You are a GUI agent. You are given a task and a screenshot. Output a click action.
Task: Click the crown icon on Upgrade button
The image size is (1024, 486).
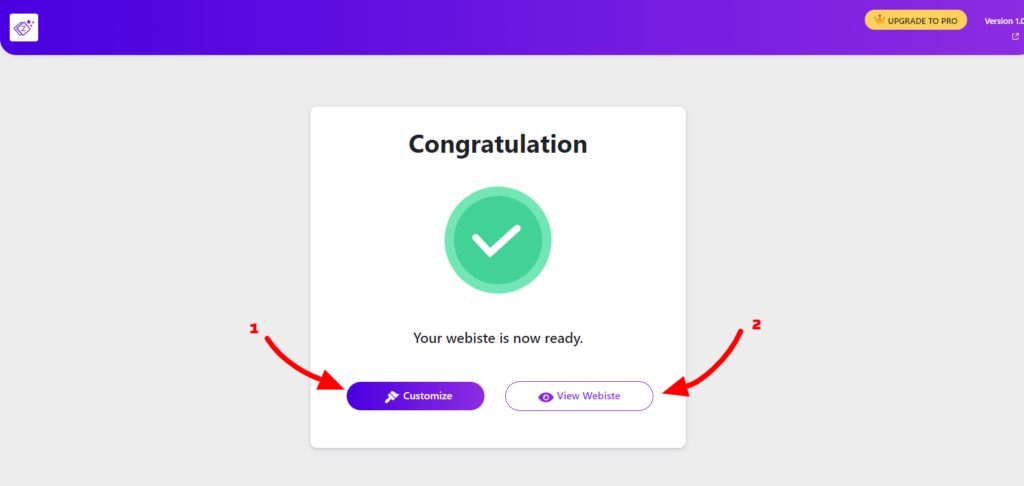pos(880,20)
